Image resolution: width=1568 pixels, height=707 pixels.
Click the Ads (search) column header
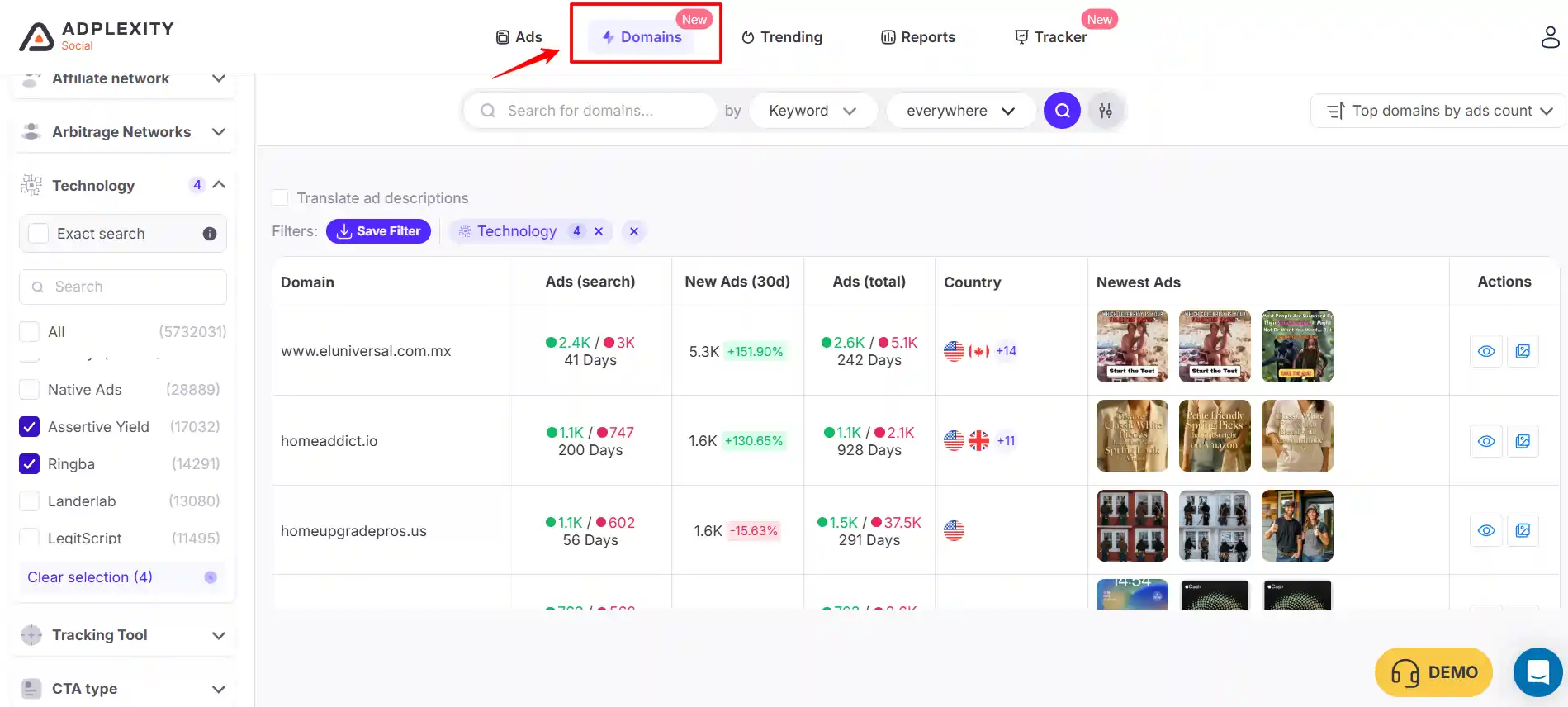point(590,282)
